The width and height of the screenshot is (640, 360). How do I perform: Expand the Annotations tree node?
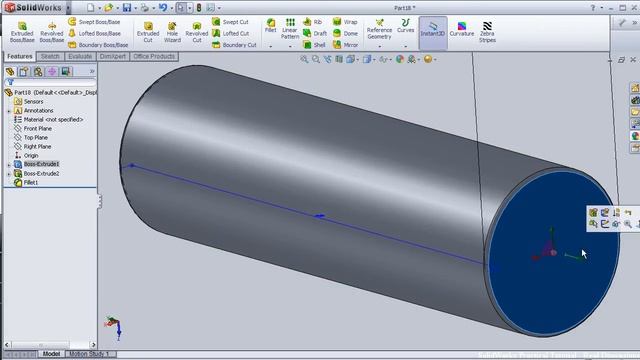click(9, 111)
